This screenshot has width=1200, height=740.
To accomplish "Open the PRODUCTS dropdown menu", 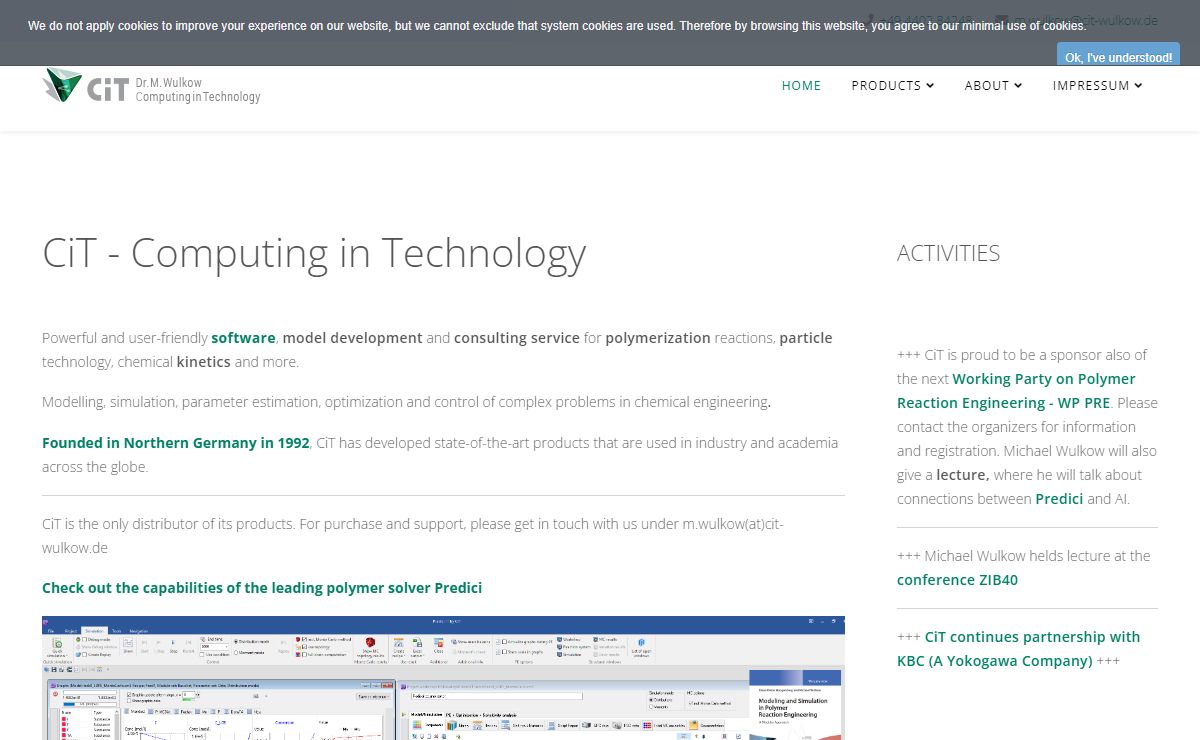I will pos(893,86).
